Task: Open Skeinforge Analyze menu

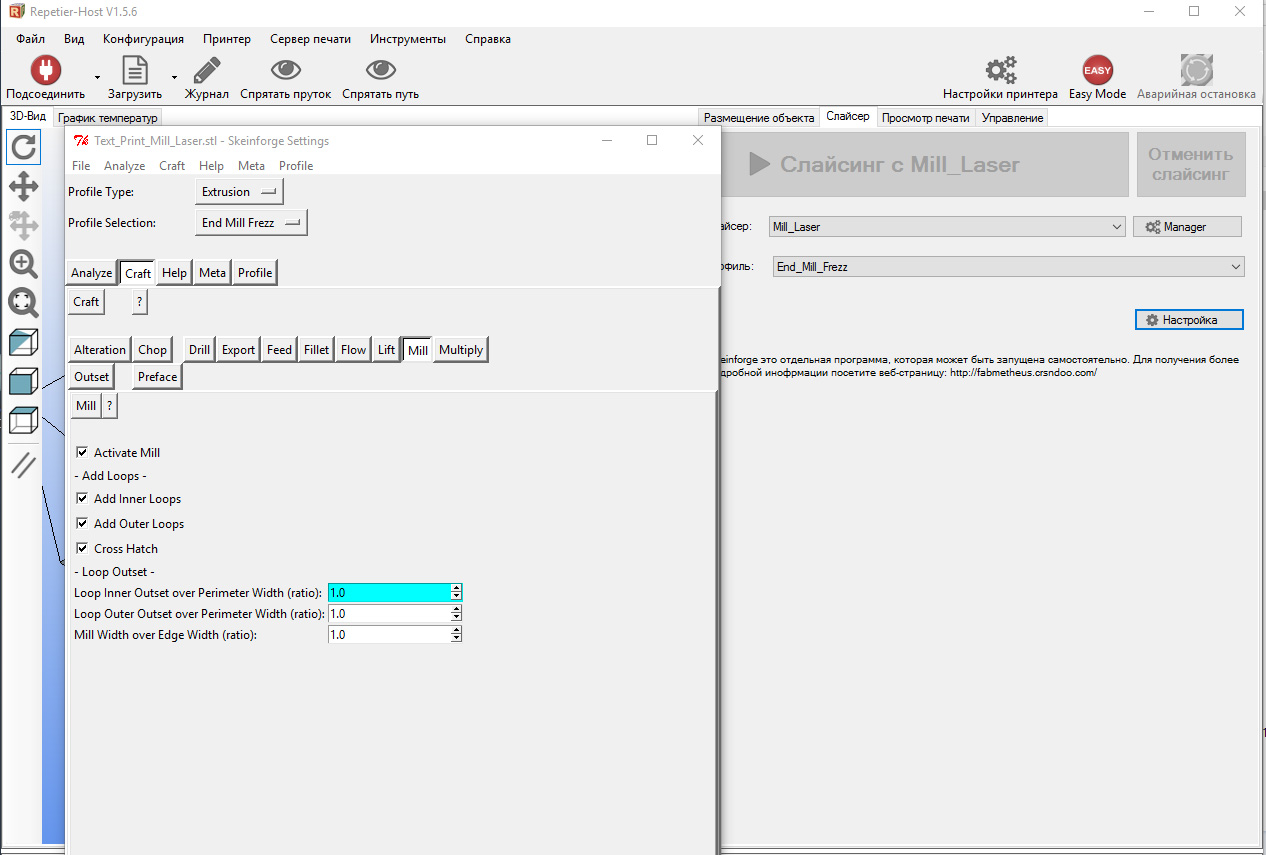Action: [x=125, y=166]
